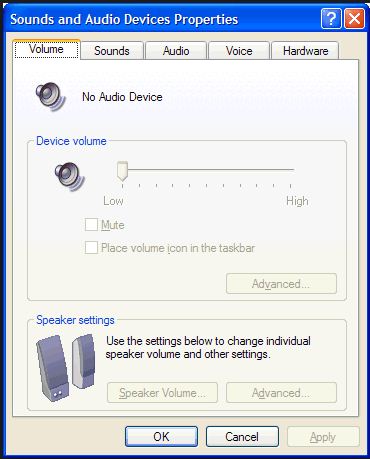This screenshot has height=459, width=370.
Task: Click the Speaker Volume button
Action: 162,393
